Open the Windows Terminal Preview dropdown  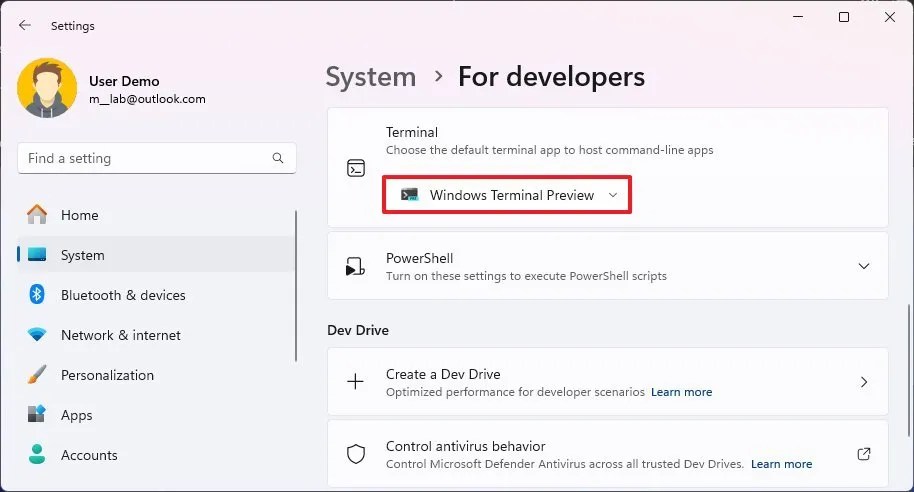507,195
